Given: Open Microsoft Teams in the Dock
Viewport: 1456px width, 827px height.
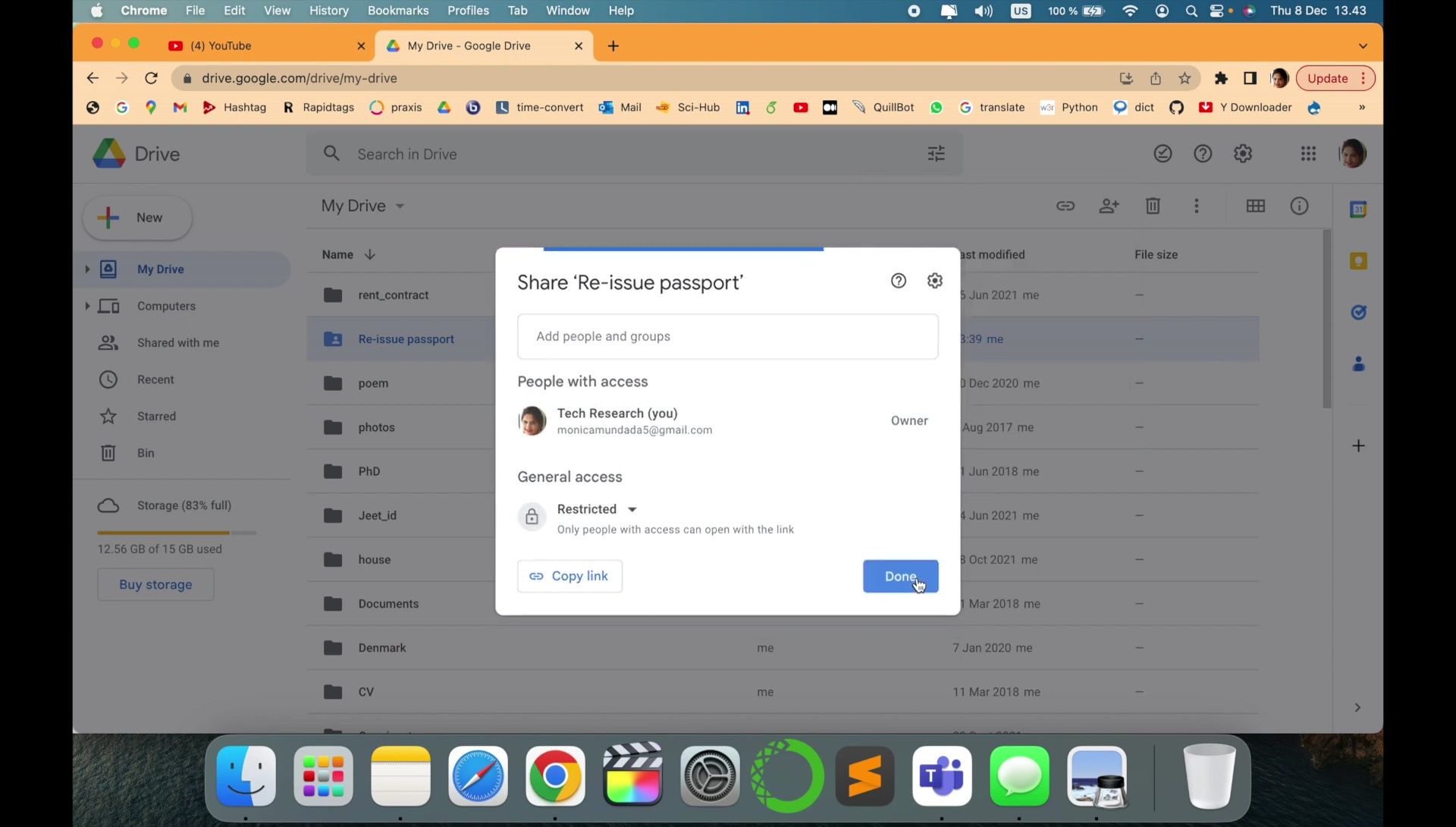Looking at the screenshot, I should [x=942, y=776].
